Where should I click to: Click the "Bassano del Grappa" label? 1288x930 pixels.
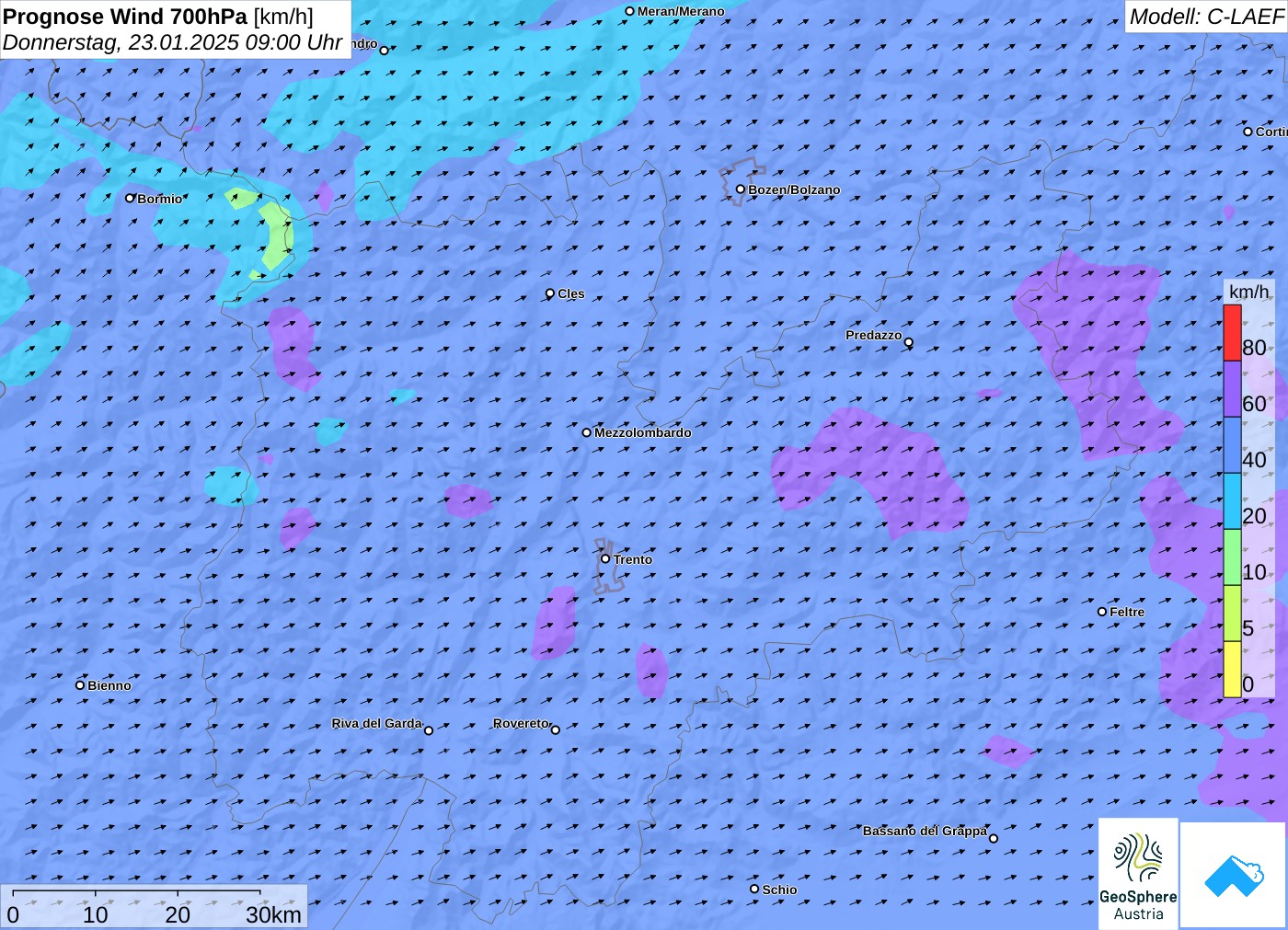[925, 831]
